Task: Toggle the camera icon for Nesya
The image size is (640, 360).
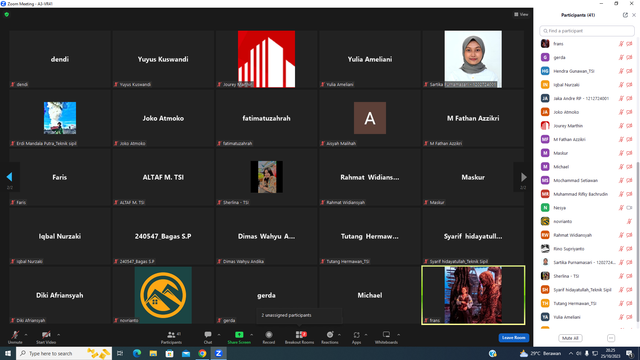Action: 629,208
